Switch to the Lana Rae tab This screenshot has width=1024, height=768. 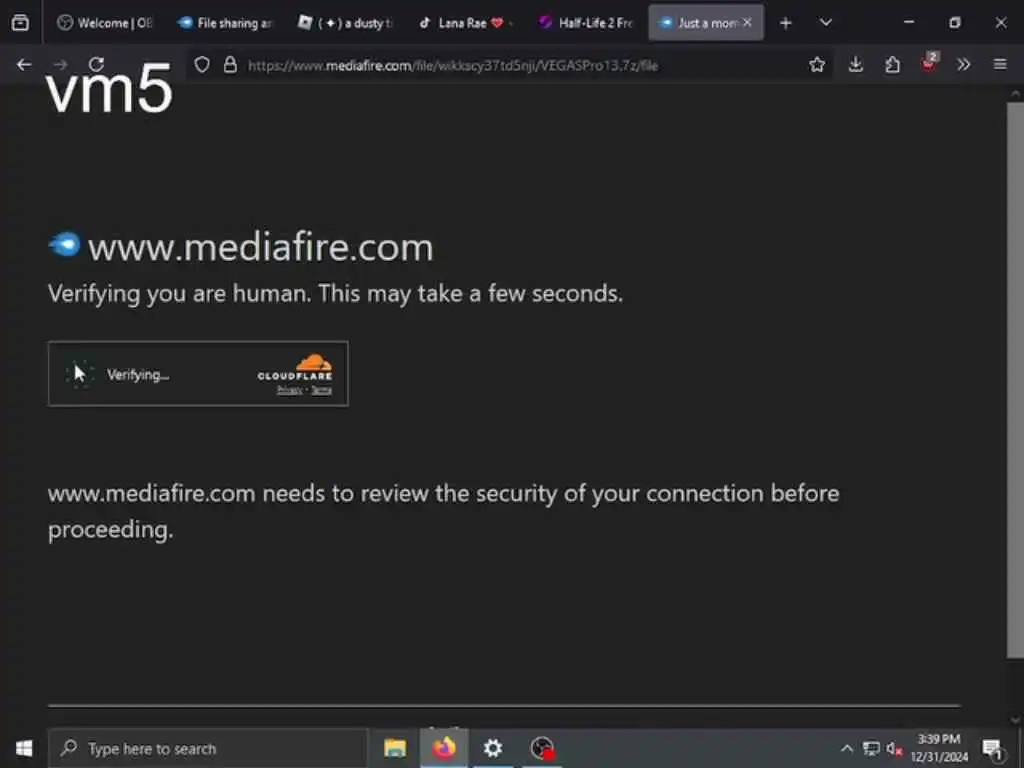click(x=466, y=23)
